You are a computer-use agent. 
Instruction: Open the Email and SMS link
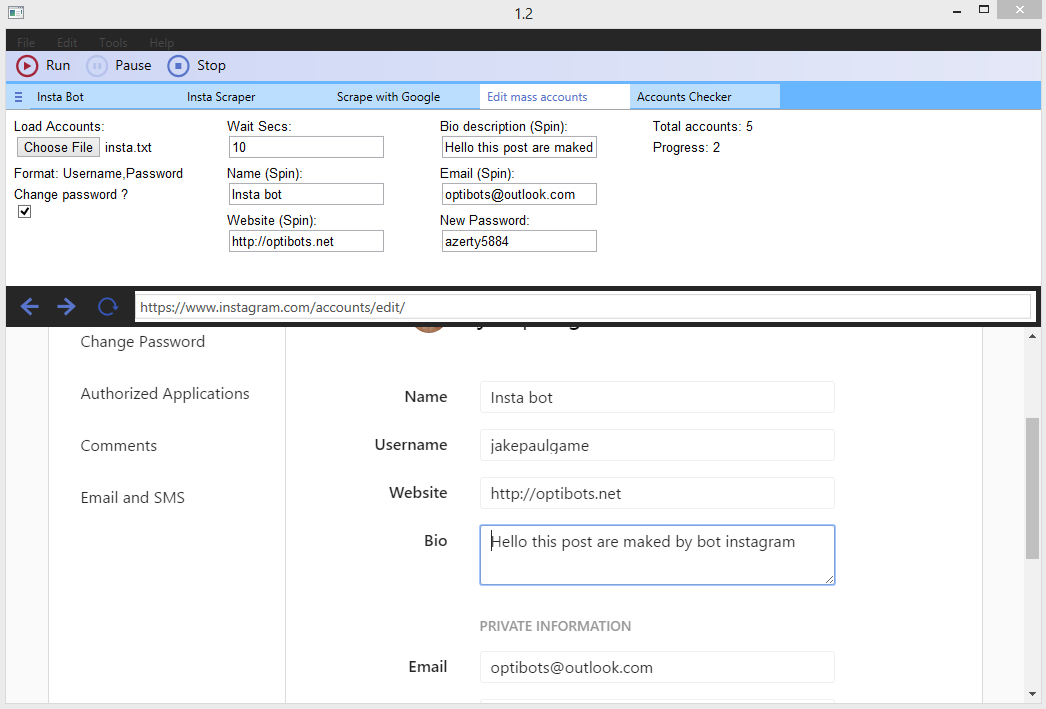133,498
